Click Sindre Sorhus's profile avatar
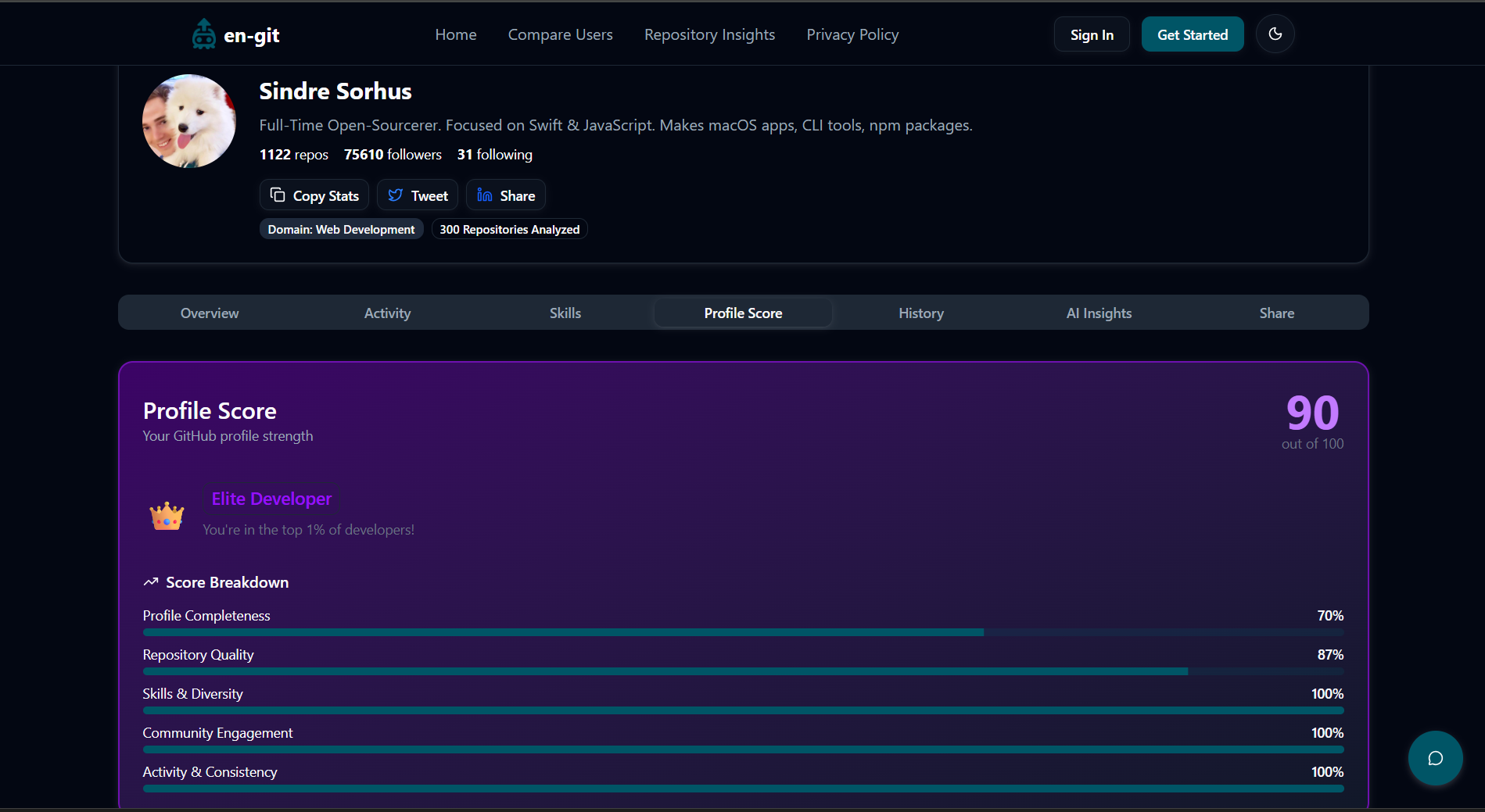The width and height of the screenshot is (1485, 812). pyautogui.click(x=188, y=120)
